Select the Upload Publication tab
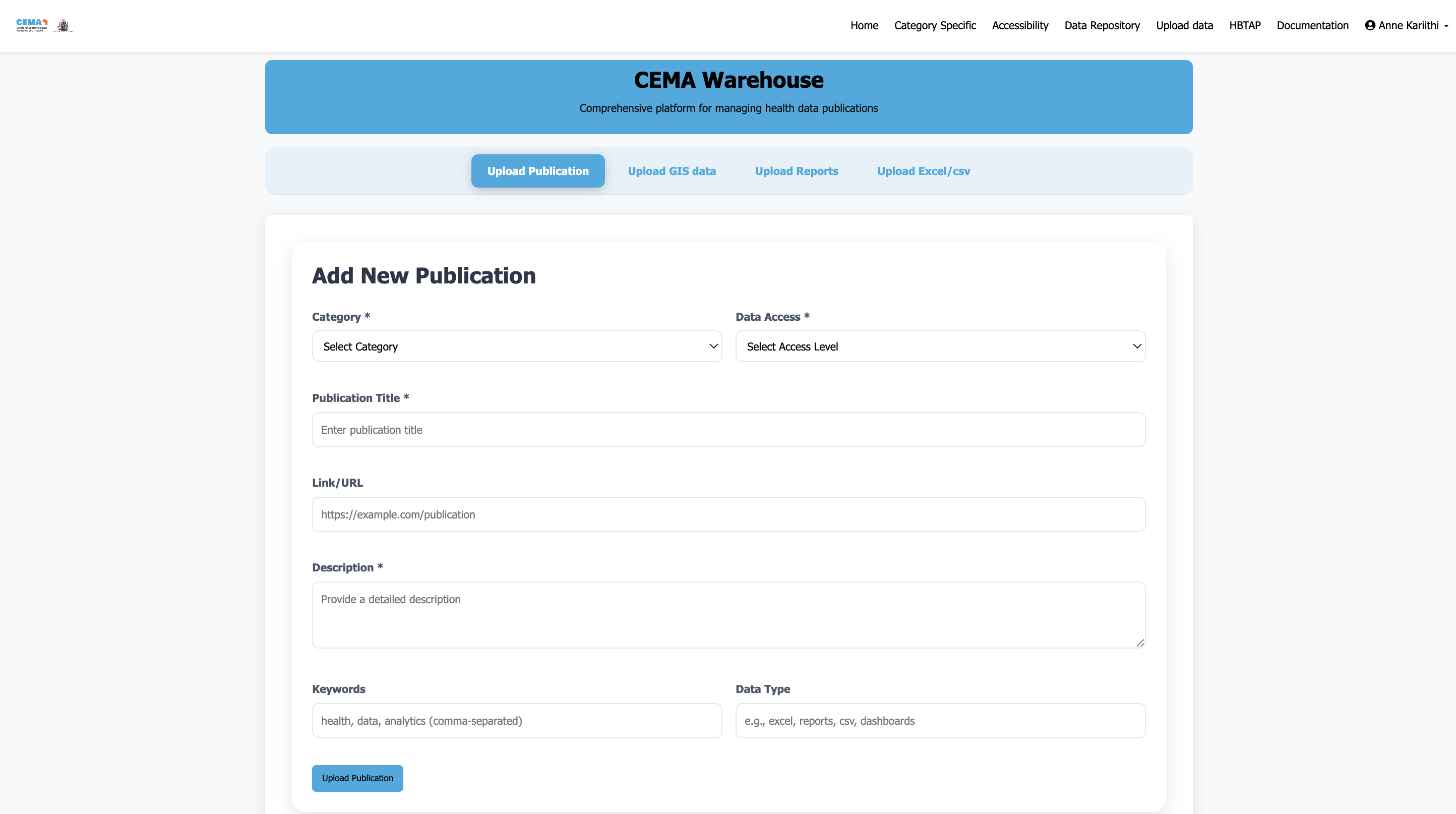This screenshot has height=814, width=1456. tap(537, 170)
